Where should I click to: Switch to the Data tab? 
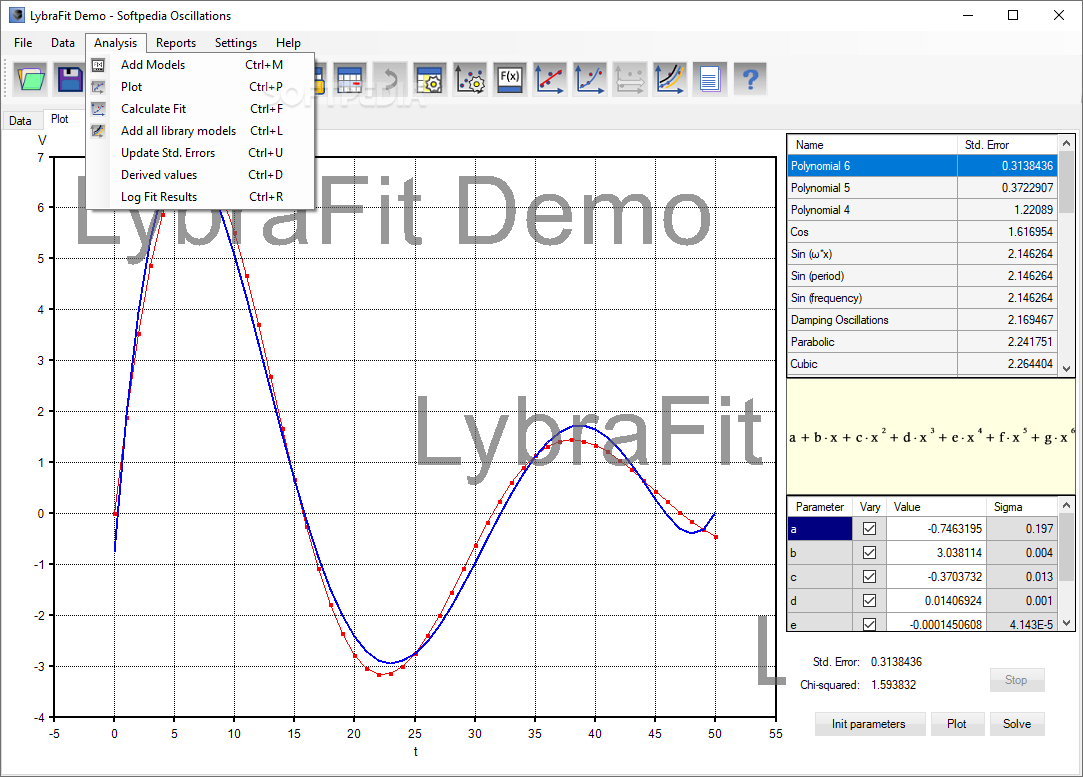click(20, 121)
